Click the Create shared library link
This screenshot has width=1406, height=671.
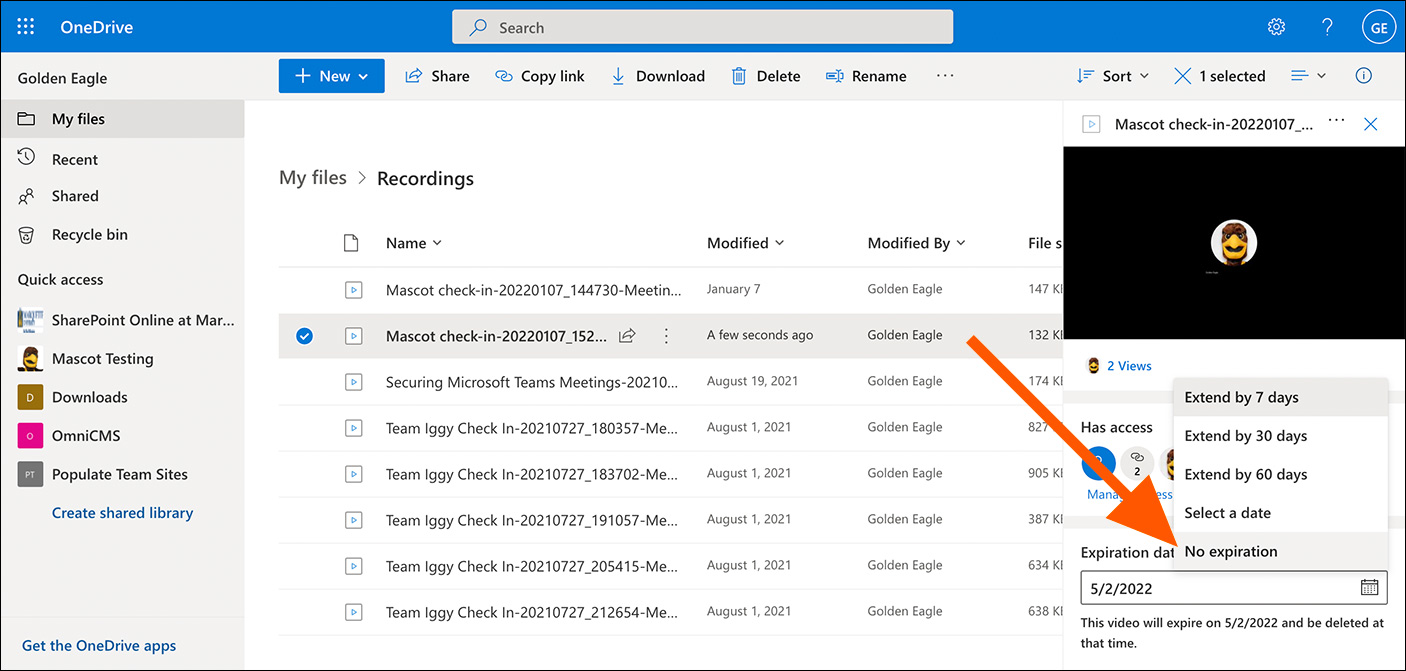point(122,513)
